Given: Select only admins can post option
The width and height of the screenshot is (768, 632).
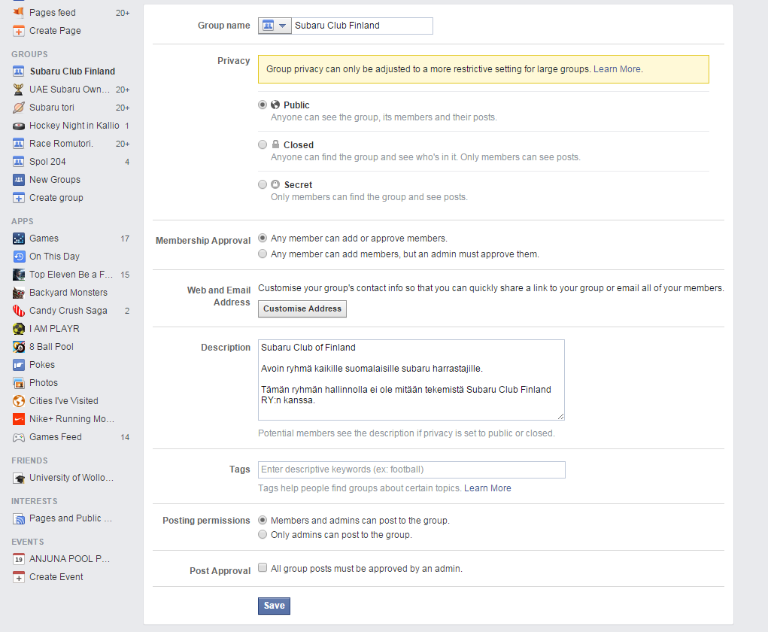Looking at the screenshot, I should [x=263, y=535].
